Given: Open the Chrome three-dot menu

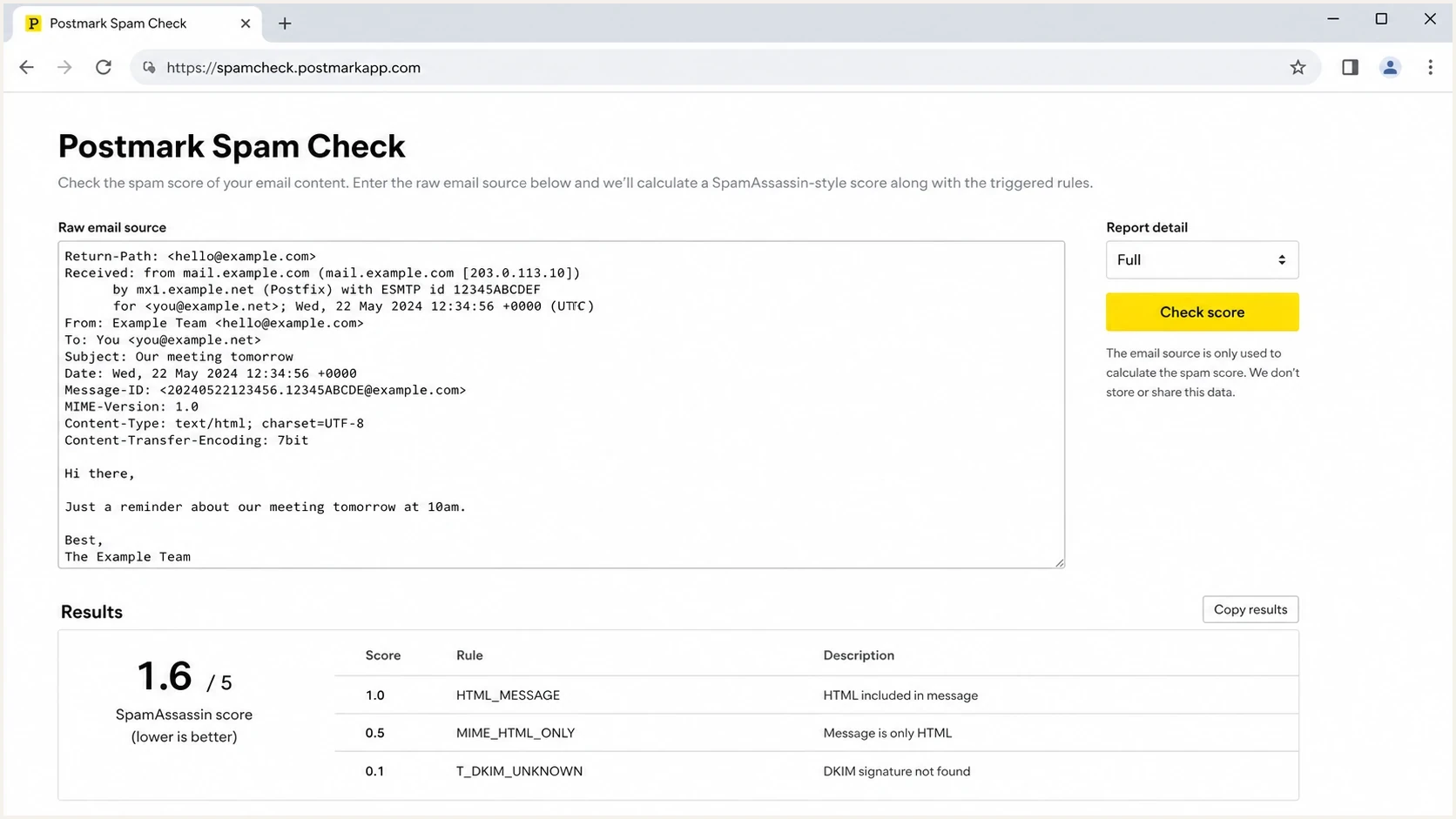Looking at the screenshot, I should (x=1430, y=67).
